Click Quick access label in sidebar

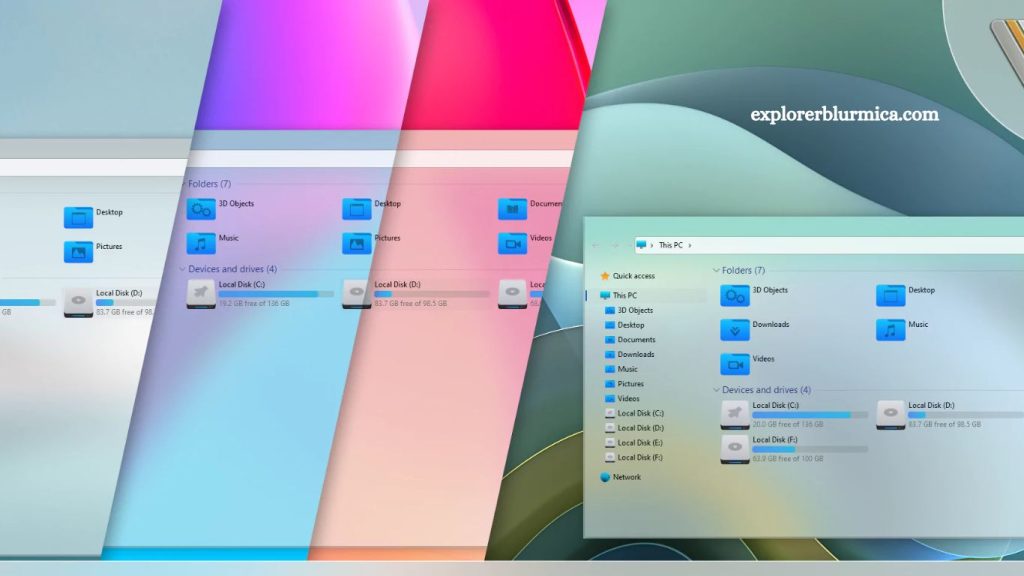[x=633, y=276]
